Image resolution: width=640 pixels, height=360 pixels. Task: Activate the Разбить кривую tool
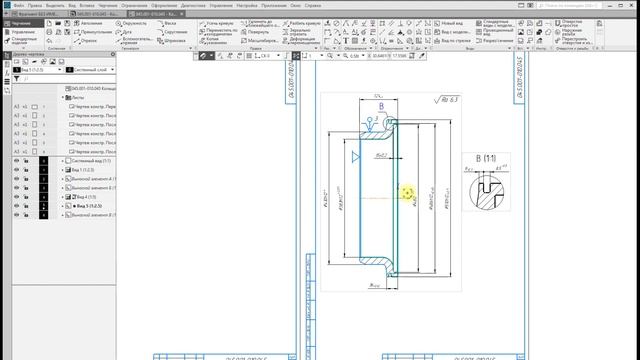point(302,23)
